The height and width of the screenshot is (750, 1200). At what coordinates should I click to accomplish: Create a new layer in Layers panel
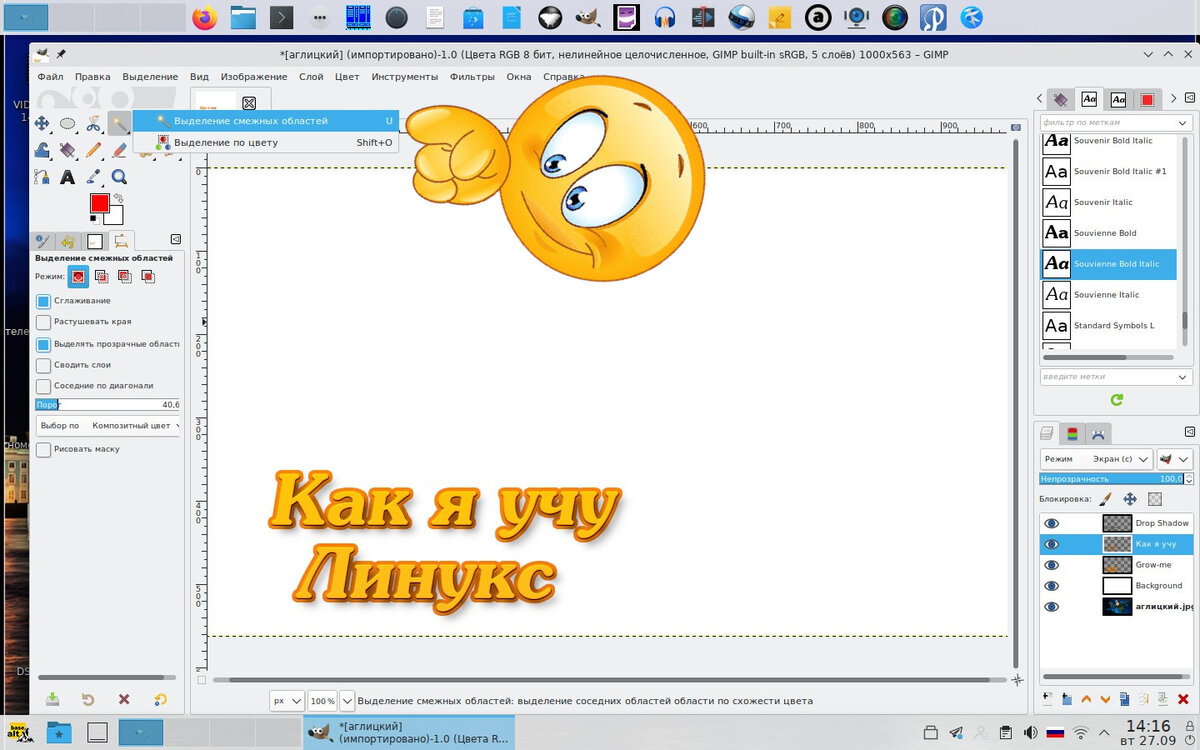(x=1048, y=698)
